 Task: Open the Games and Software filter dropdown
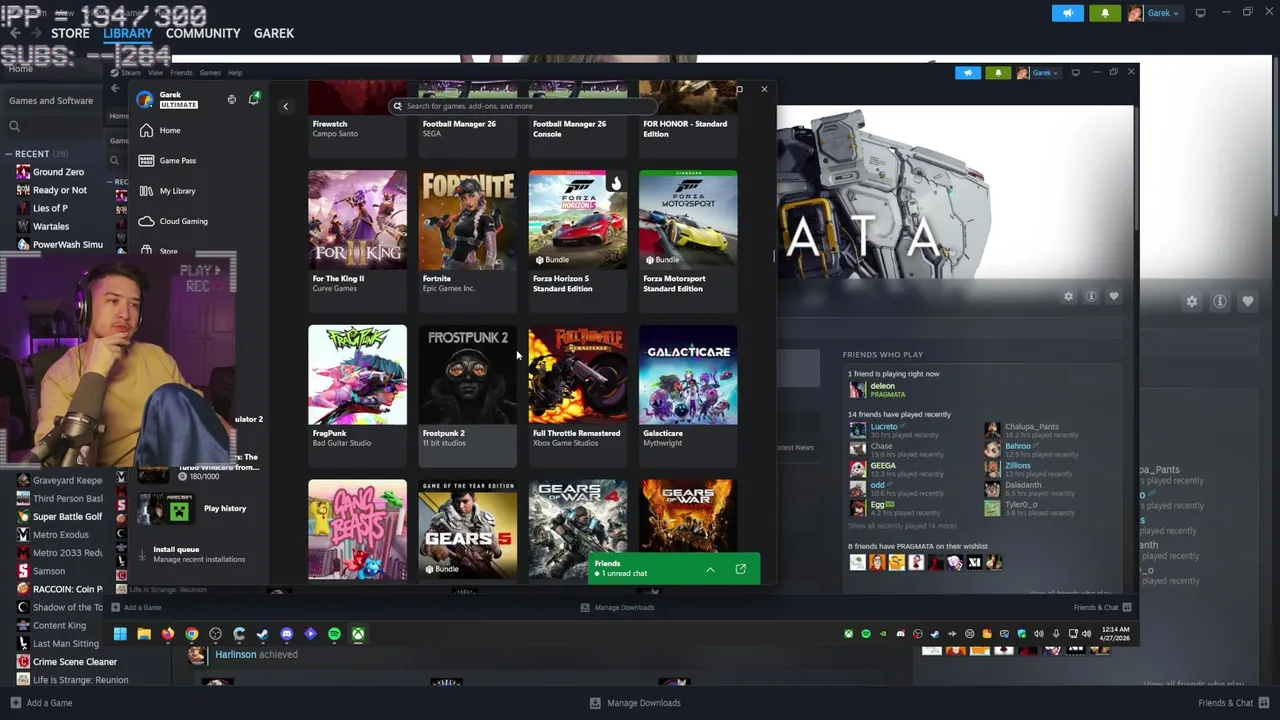tap(51, 101)
